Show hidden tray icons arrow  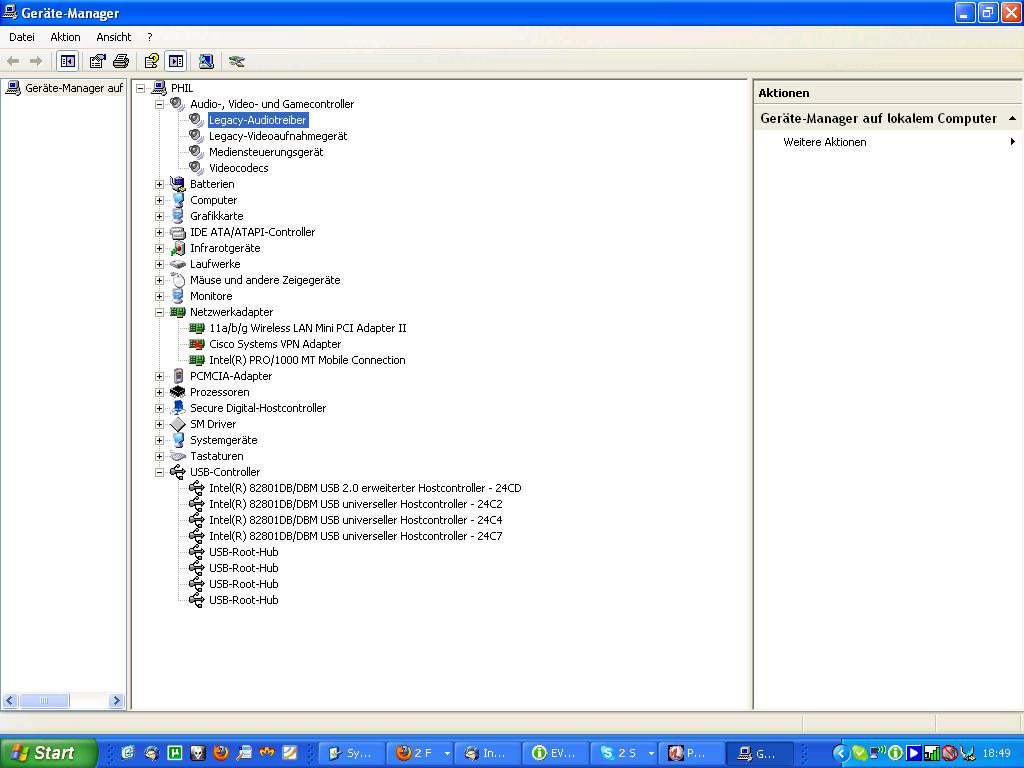point(840,754)
